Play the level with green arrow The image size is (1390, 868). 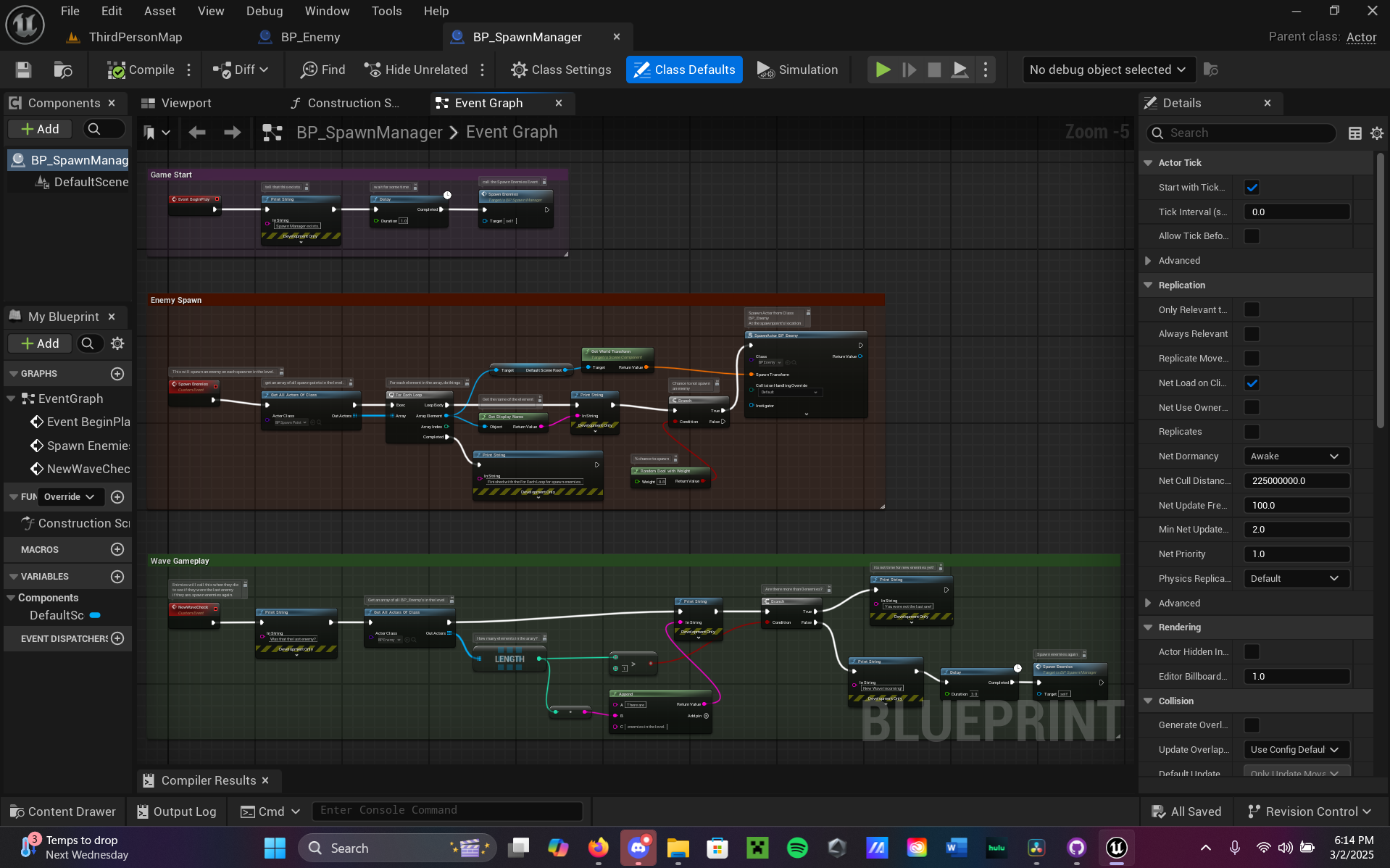click(883, 70)
